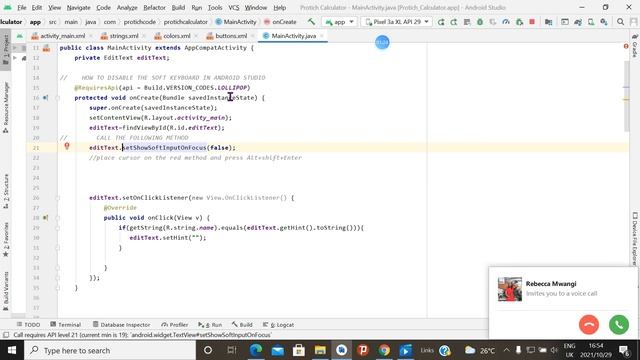Open the Gradle sidebar tab
Viewport: 640px width, 360px height.
pos(635,45)
